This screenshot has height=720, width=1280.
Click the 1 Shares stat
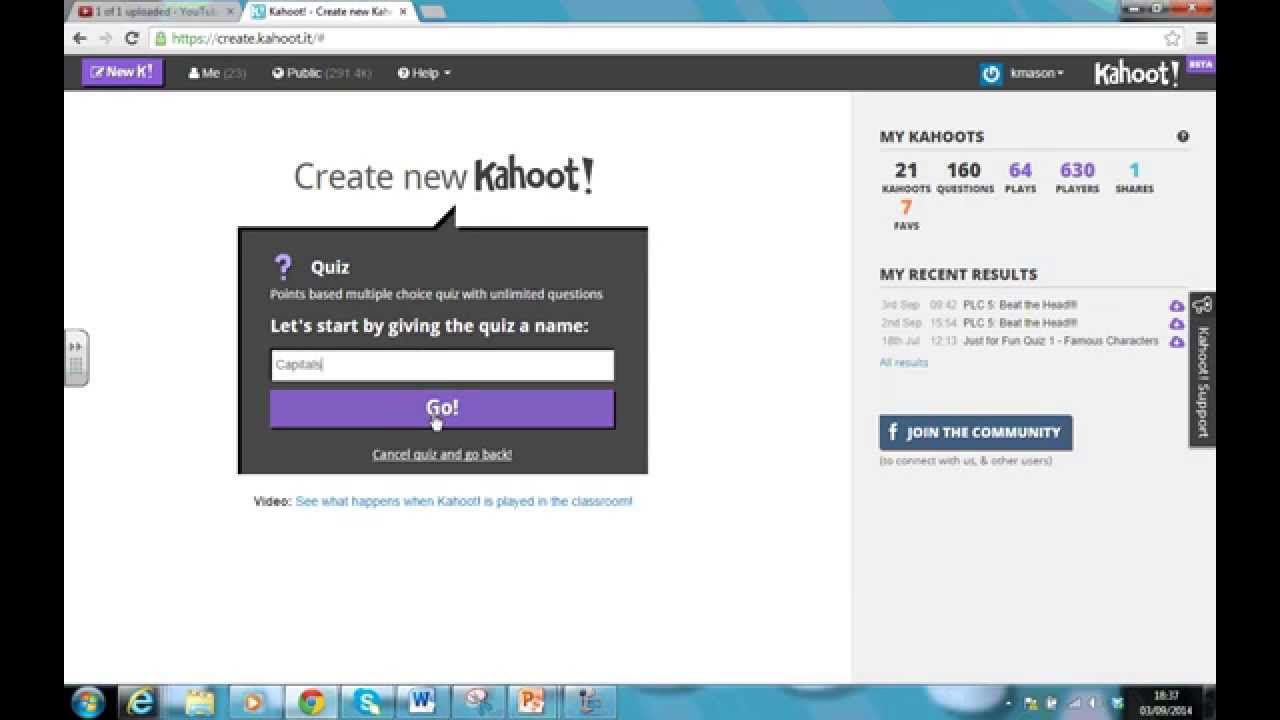click(x=1134, y=177)
